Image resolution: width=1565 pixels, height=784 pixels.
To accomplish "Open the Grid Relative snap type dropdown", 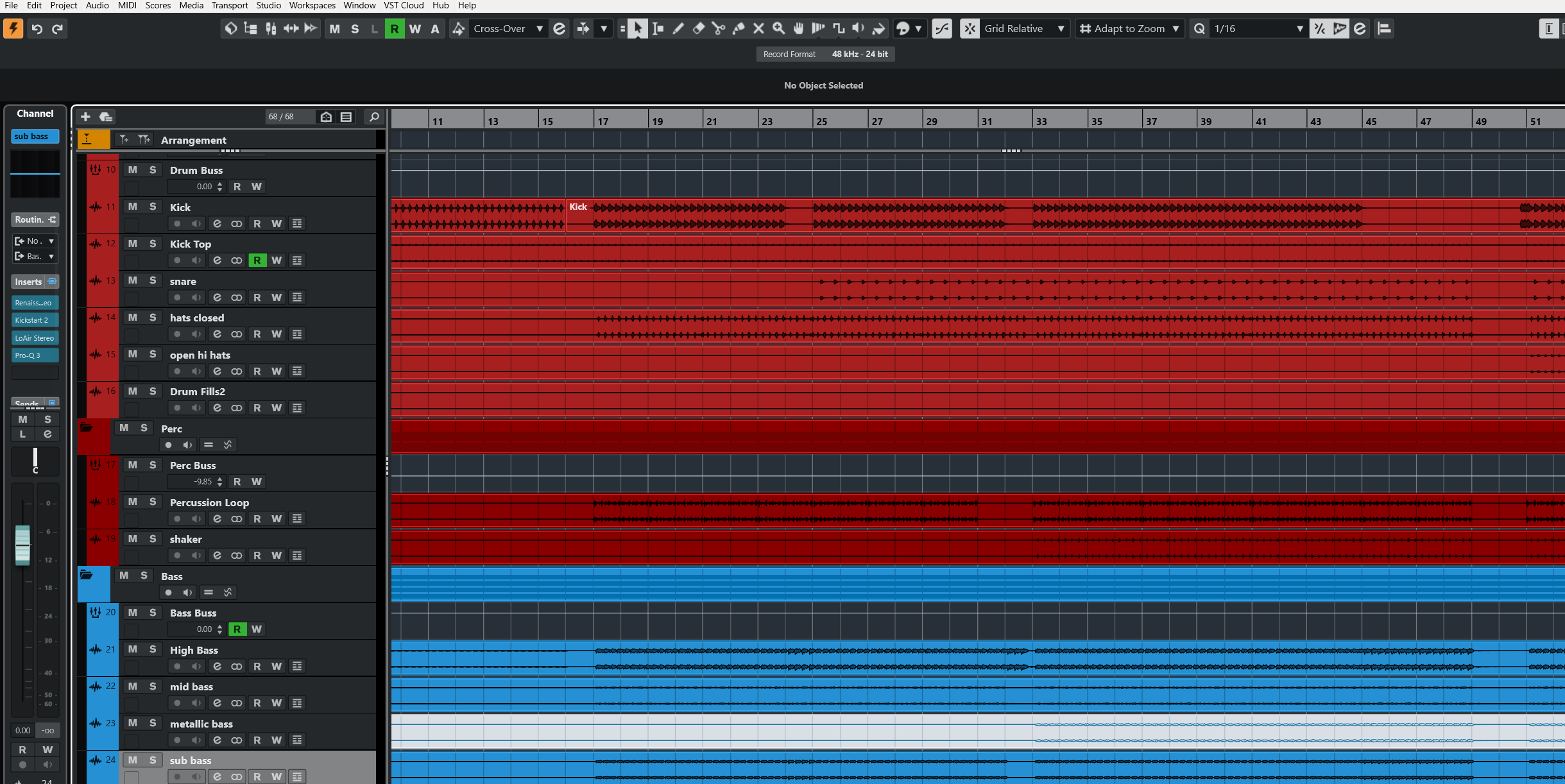I will [1061, 28].
